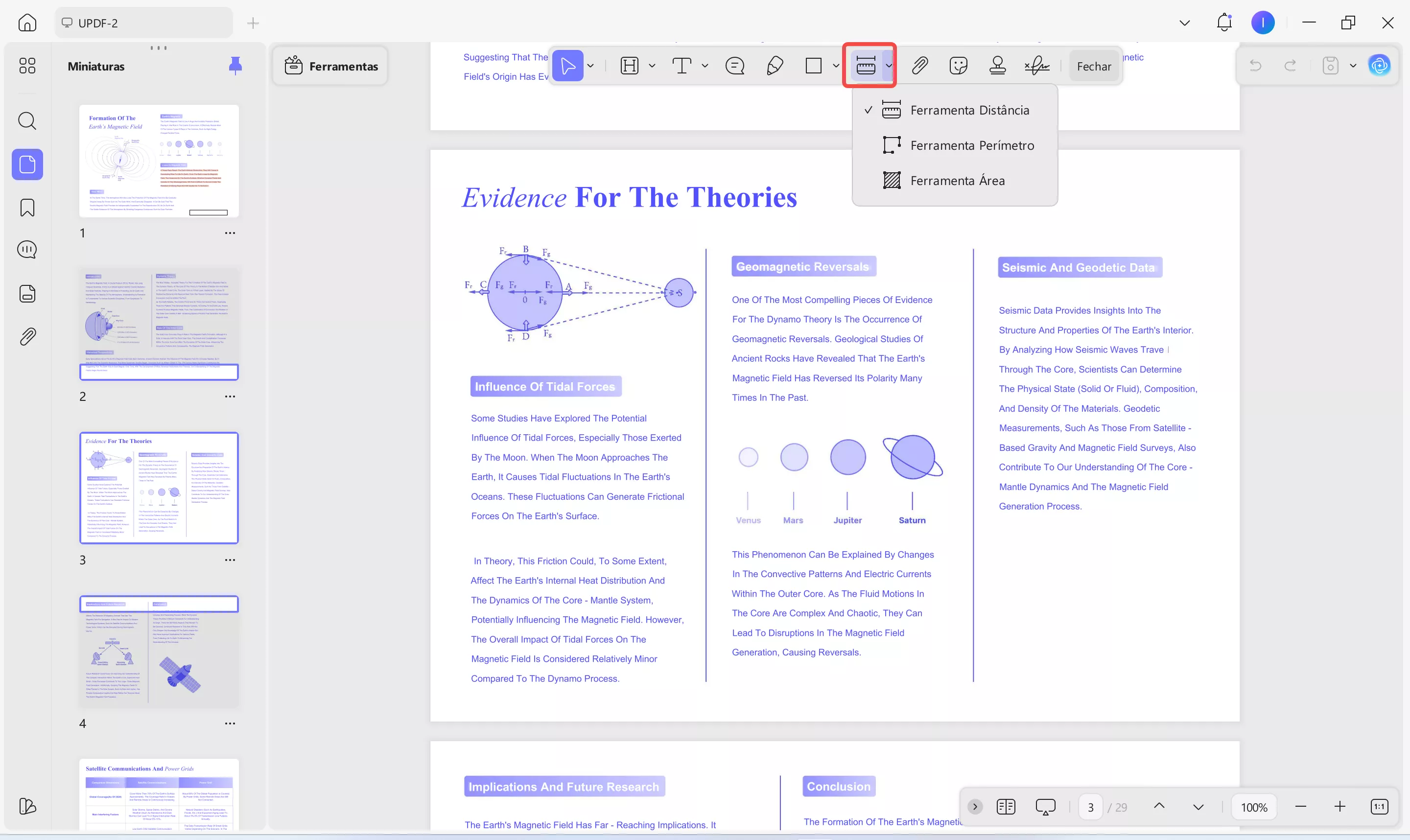1410x840 pixels.
Task: Open the search panel in sidebar
Action: click(x=27, y=120)
